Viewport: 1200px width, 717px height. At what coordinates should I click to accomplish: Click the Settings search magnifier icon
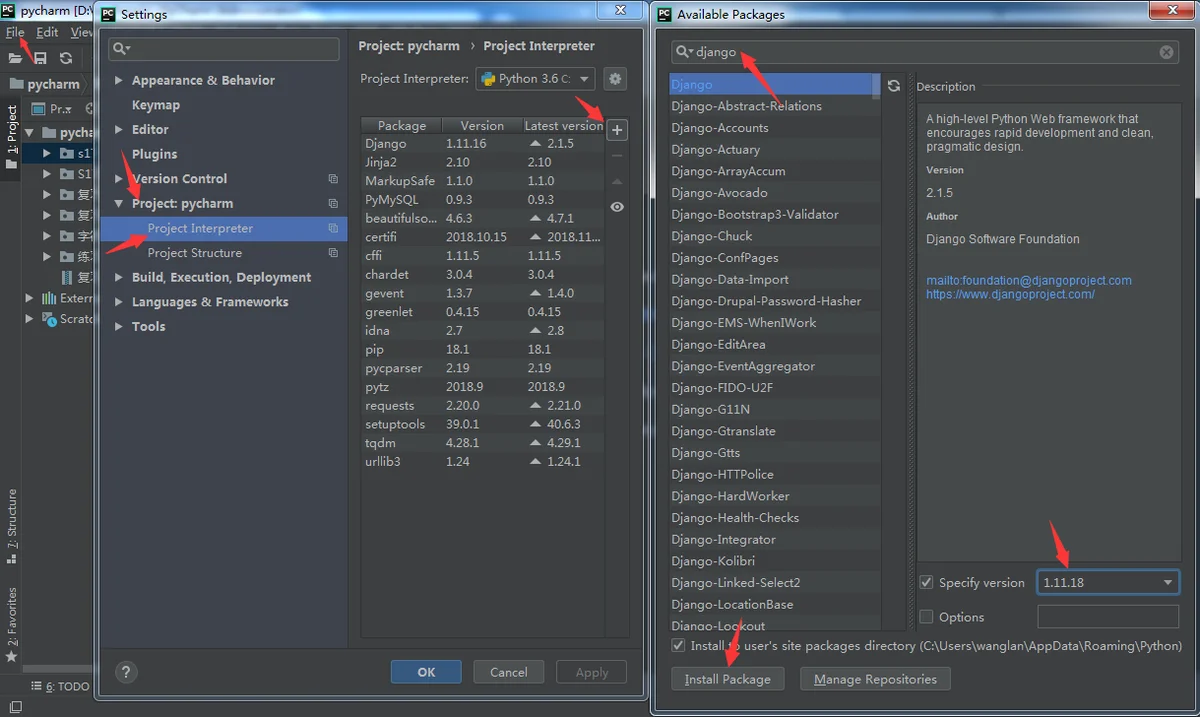(120, 49)
